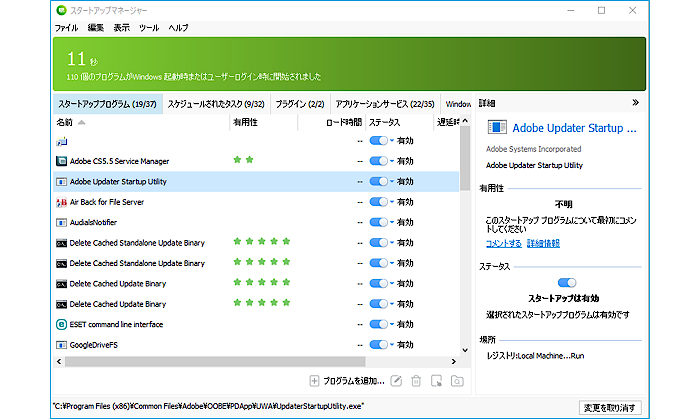Click the edit pencil icon in bottom toolbar

pyautogui.click(x=396, y=381)
